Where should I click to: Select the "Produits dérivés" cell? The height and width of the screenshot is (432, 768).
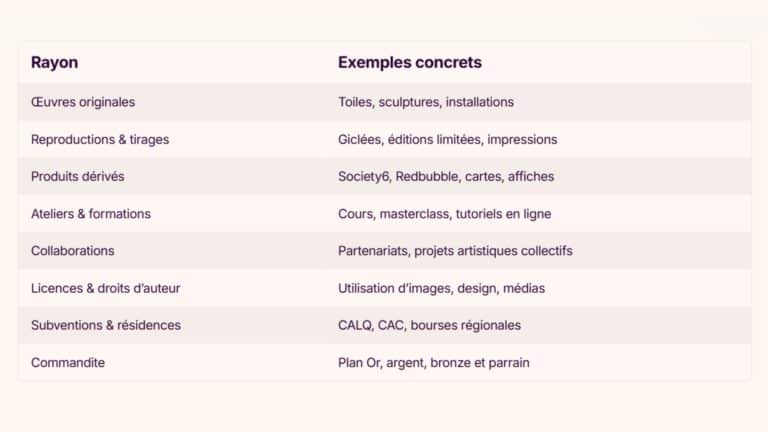pyautogui.click(x=78, y=176)
